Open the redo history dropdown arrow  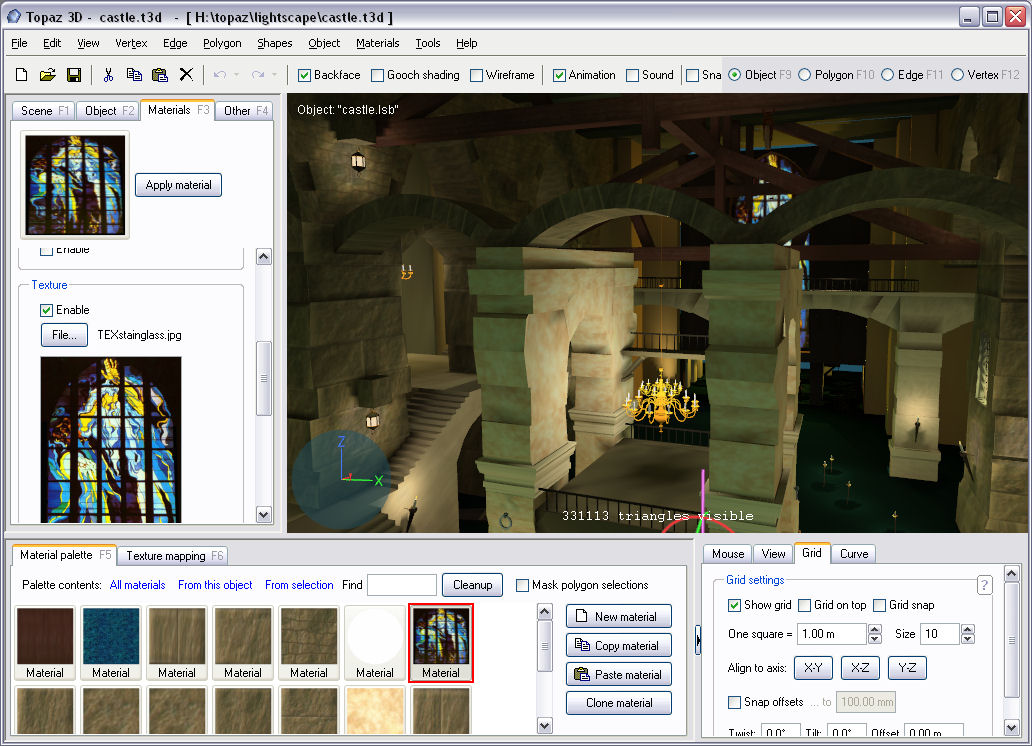click(x=275, y=75)
